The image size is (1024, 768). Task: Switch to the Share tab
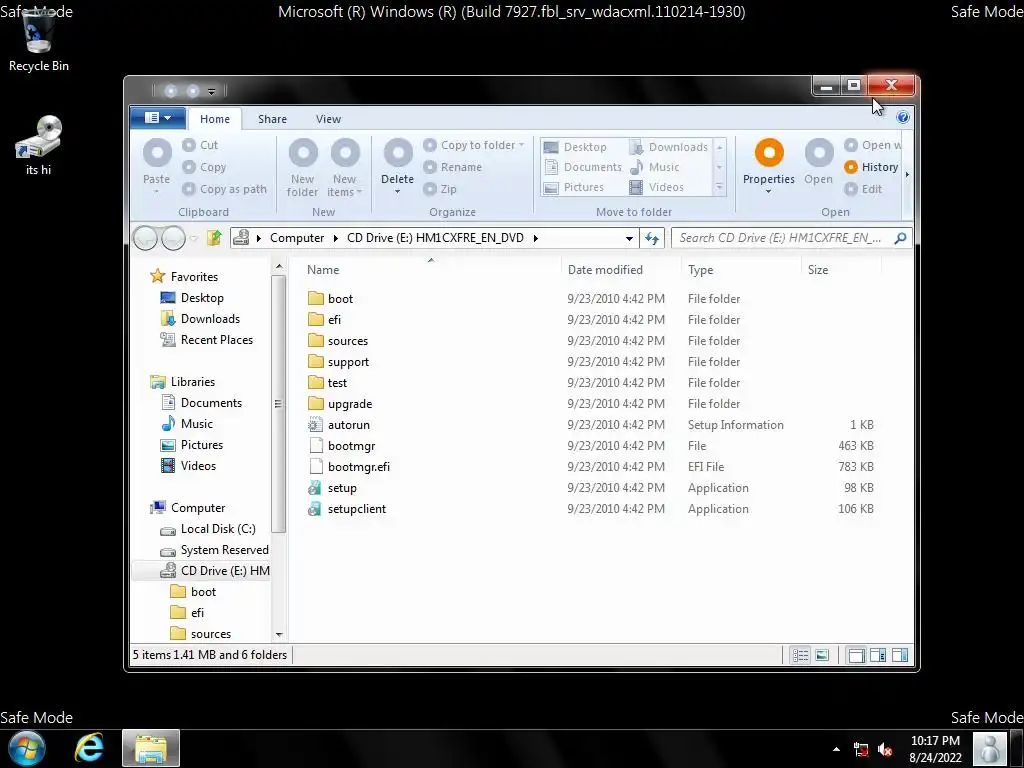pos(272,119)
